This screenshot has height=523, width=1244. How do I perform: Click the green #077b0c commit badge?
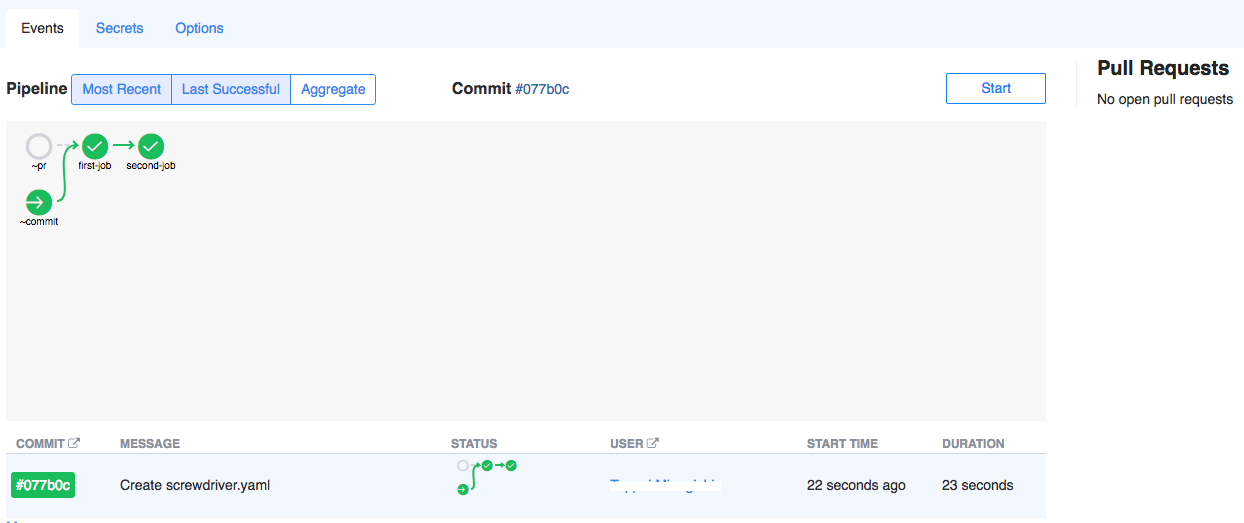pos(43,485)
